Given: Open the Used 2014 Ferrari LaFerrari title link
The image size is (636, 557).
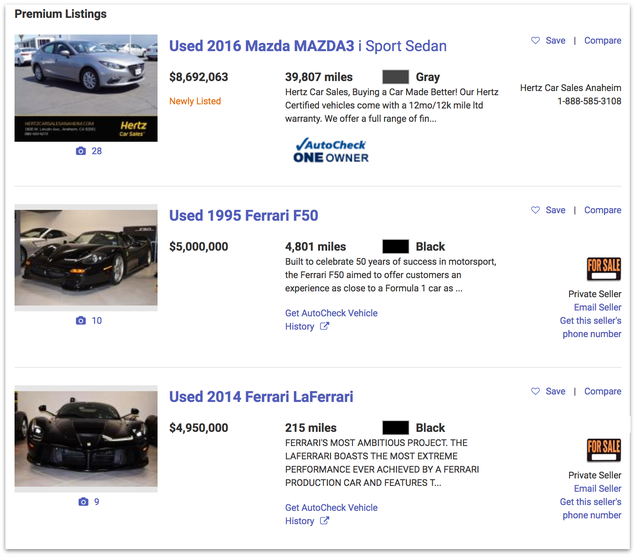Looking at the screenshot, I should (261, 397).
